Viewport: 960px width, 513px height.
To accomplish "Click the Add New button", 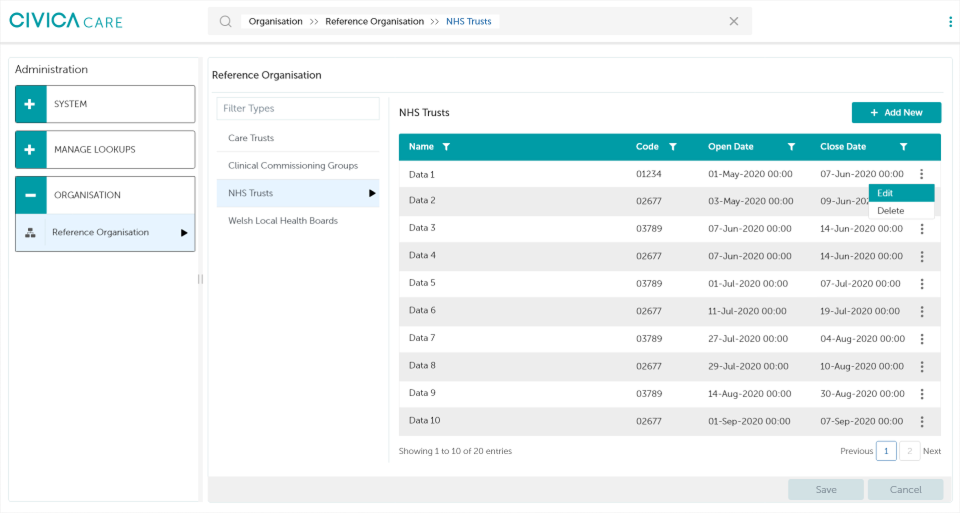I will 896,113.
